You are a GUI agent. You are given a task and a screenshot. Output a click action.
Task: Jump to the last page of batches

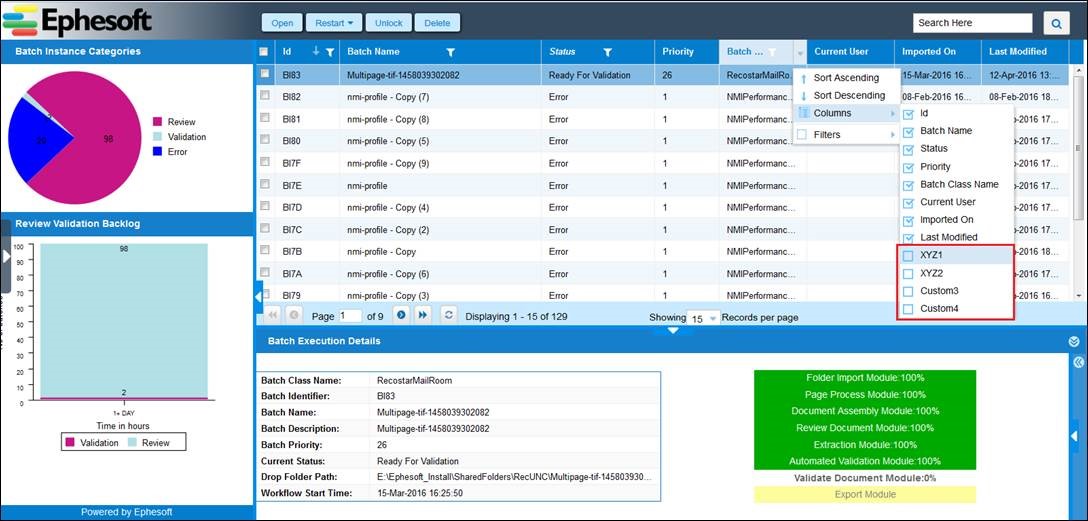422,315
